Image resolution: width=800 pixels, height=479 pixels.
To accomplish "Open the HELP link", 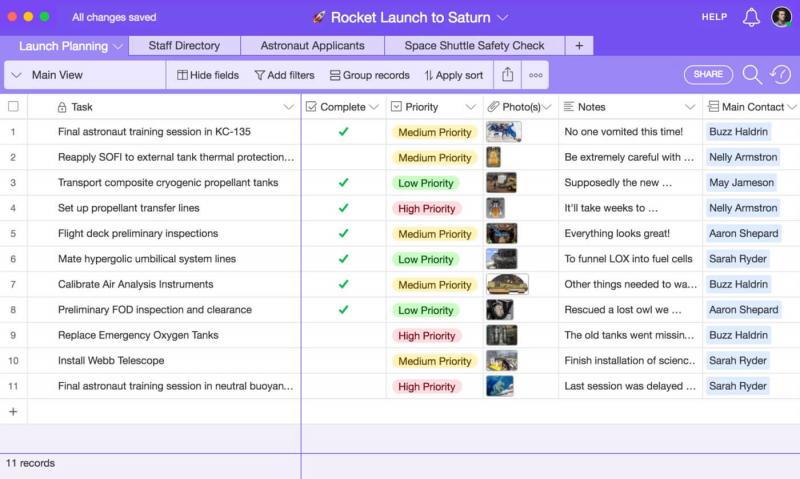I will [x=714, y=17].
